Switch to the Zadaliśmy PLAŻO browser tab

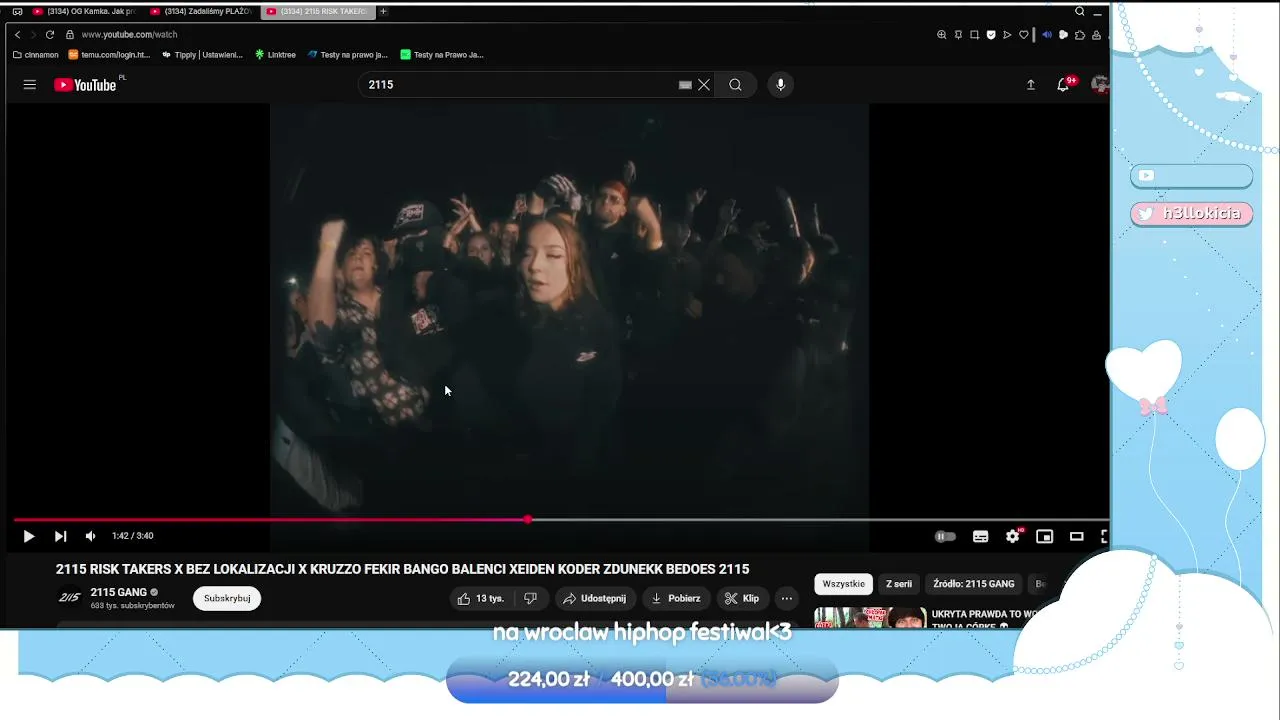[x=200, y=11]
